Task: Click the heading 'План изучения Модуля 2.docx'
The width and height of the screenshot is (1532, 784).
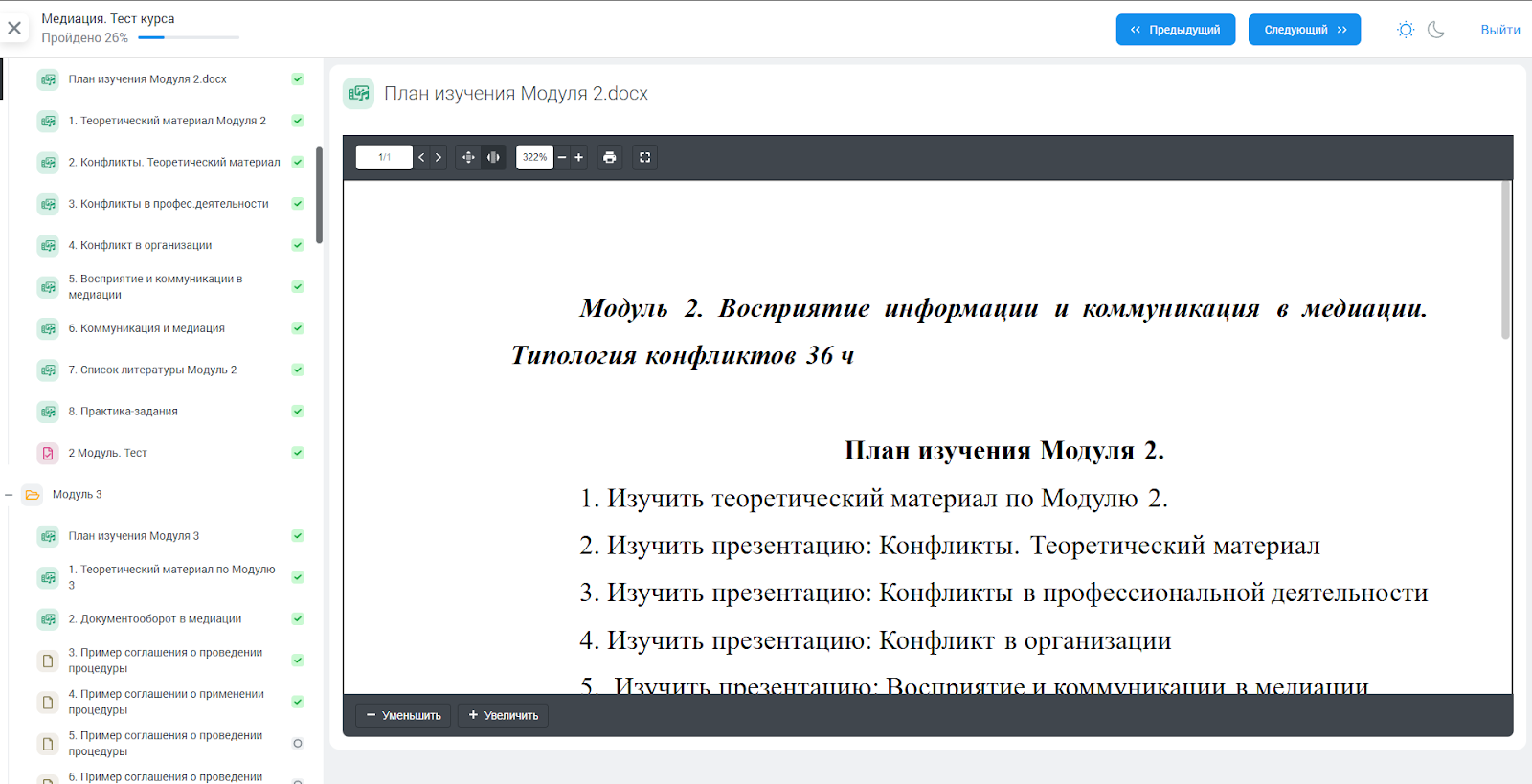Action: pos(516,94)
